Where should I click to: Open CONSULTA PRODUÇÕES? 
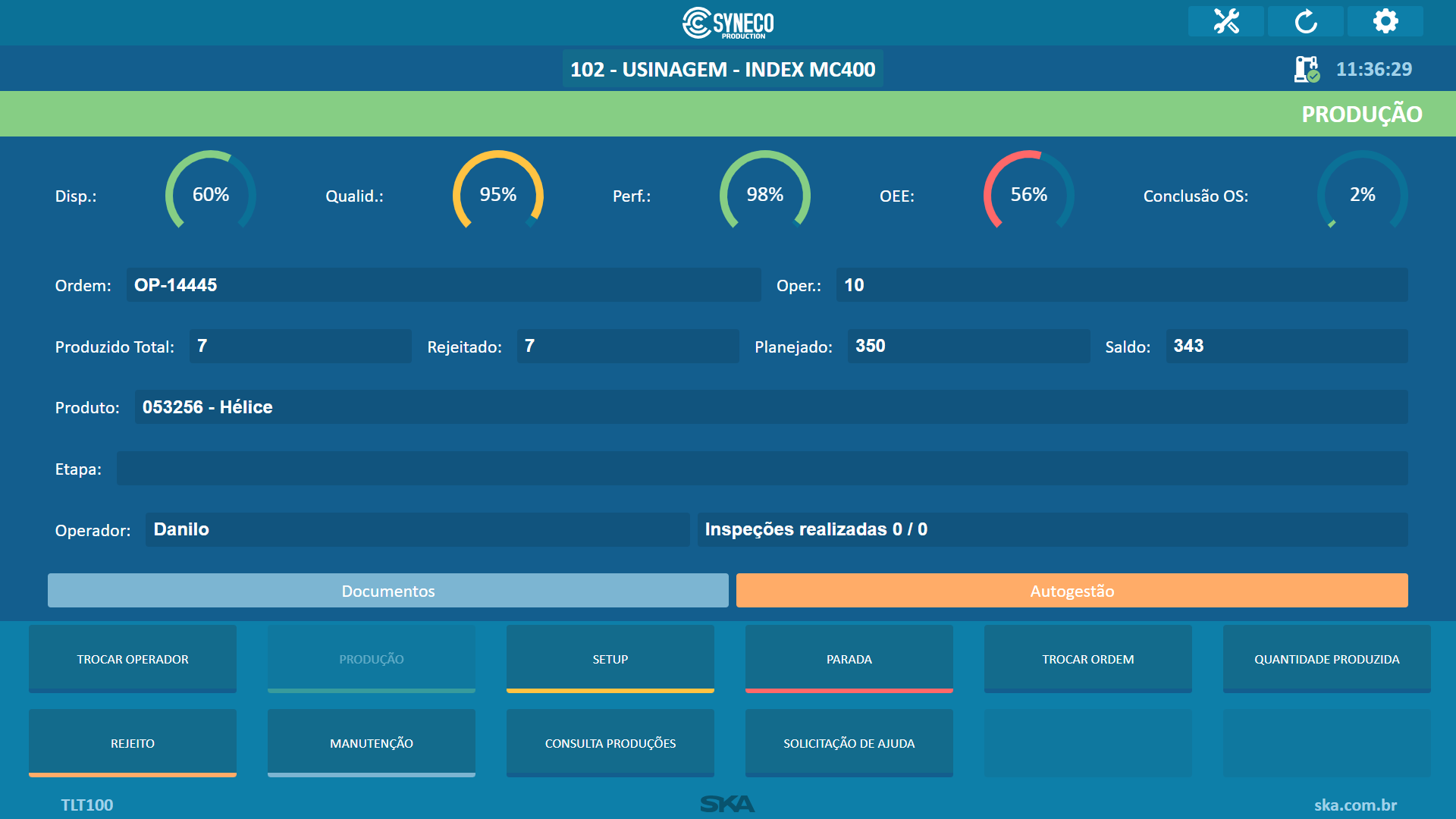(x=610, y=743)
